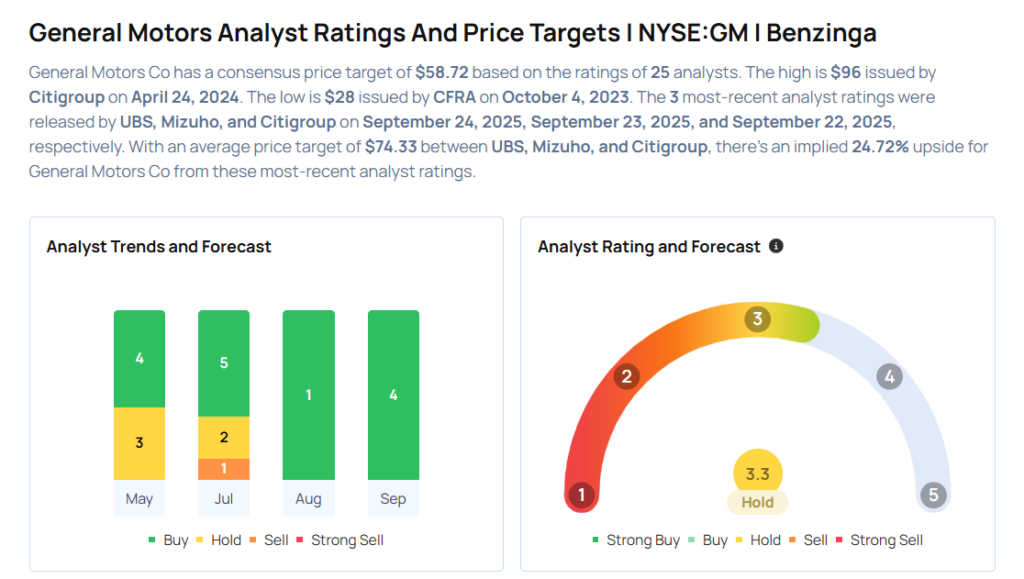Select the September green Buy bar
1024x579 pixels.
[x=393, y=395]
